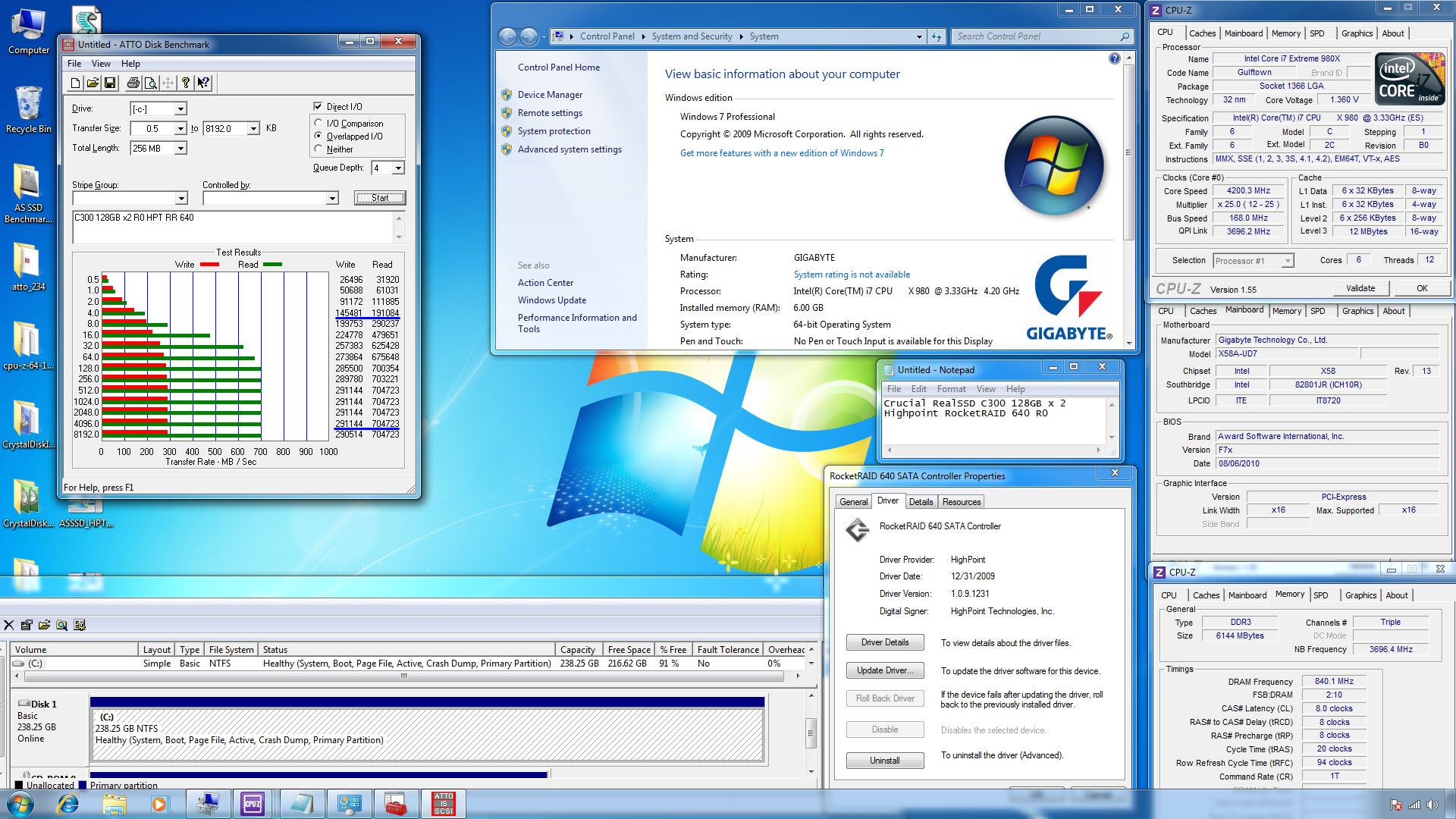Click the New file icon in ATTO toolbar
The image size is (1456, 819).
click(x=75, y=83)
